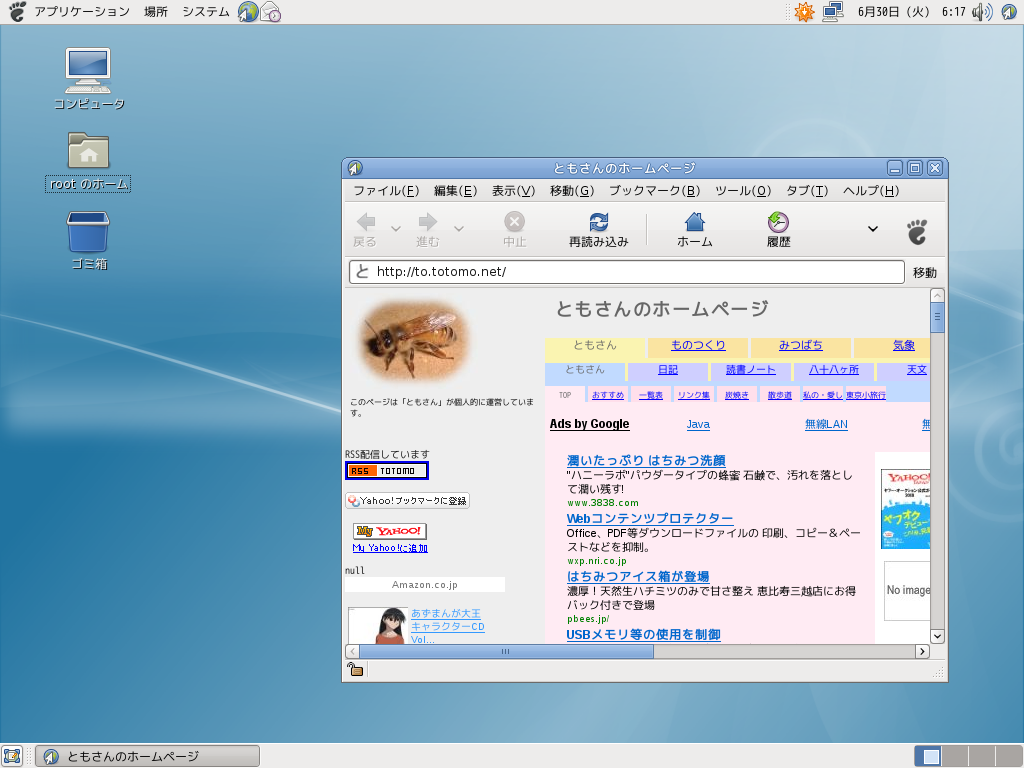The image size is (1024, 768).
Task: Open the ものつくり link
Action: pyautogui.click(x=698, y=345)
